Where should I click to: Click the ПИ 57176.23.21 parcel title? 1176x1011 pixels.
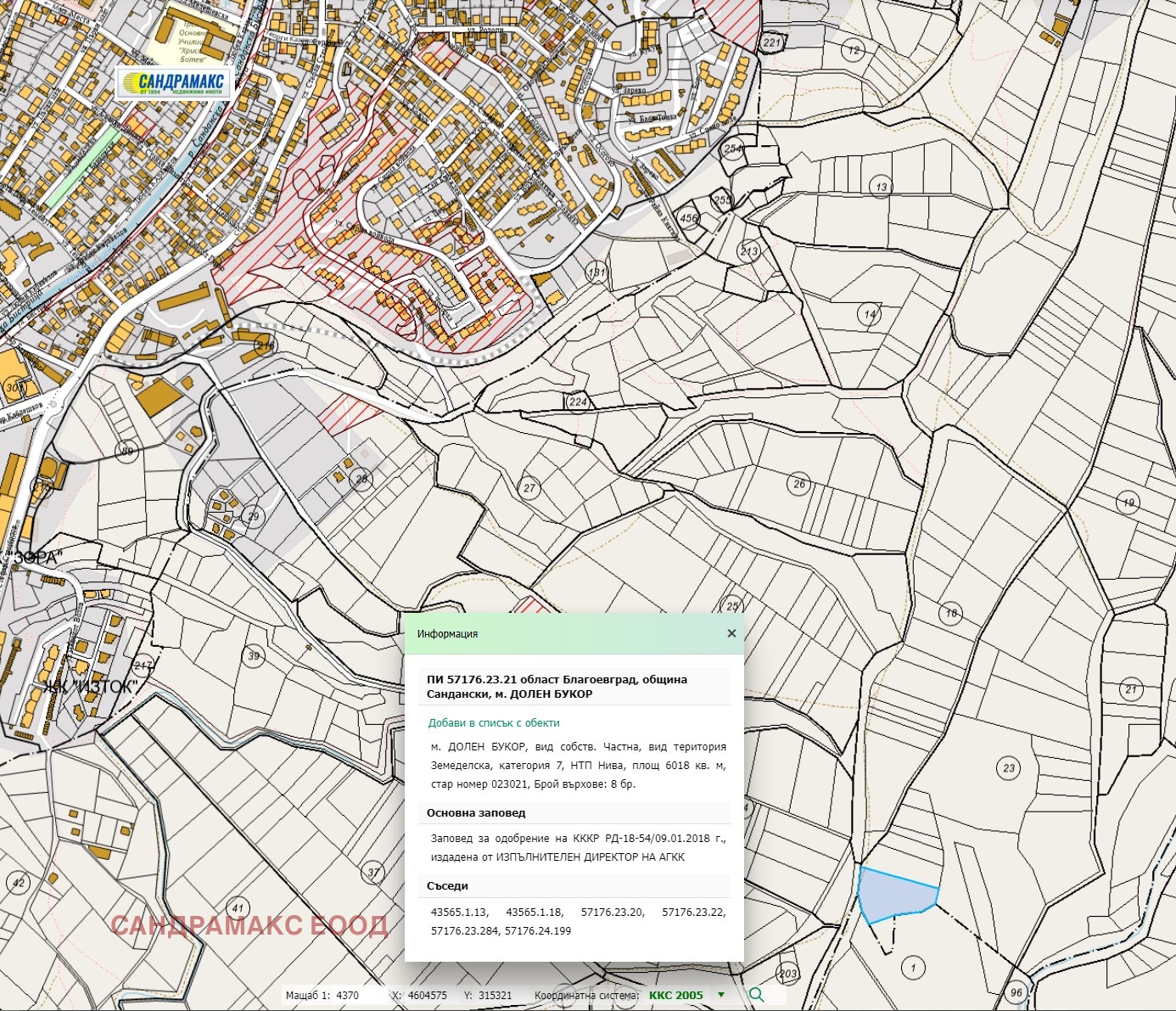557,687
